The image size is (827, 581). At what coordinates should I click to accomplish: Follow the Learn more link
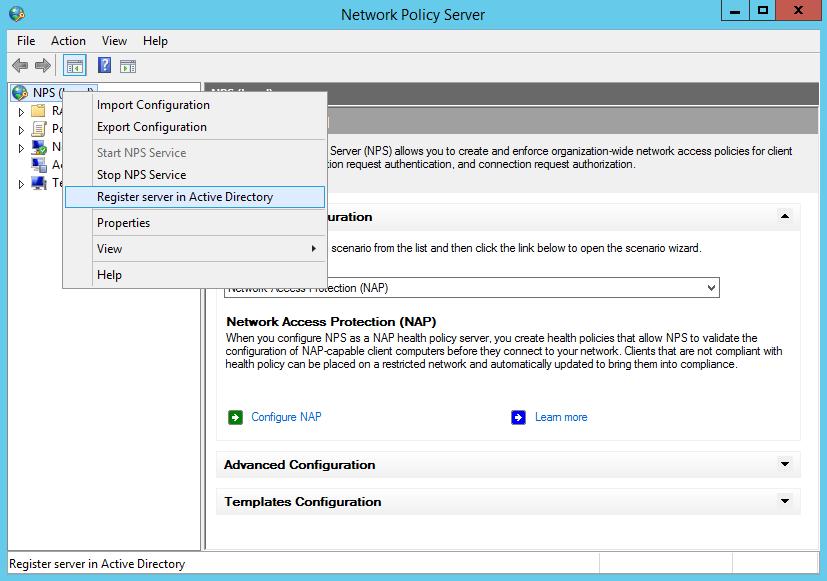(561, 417)
